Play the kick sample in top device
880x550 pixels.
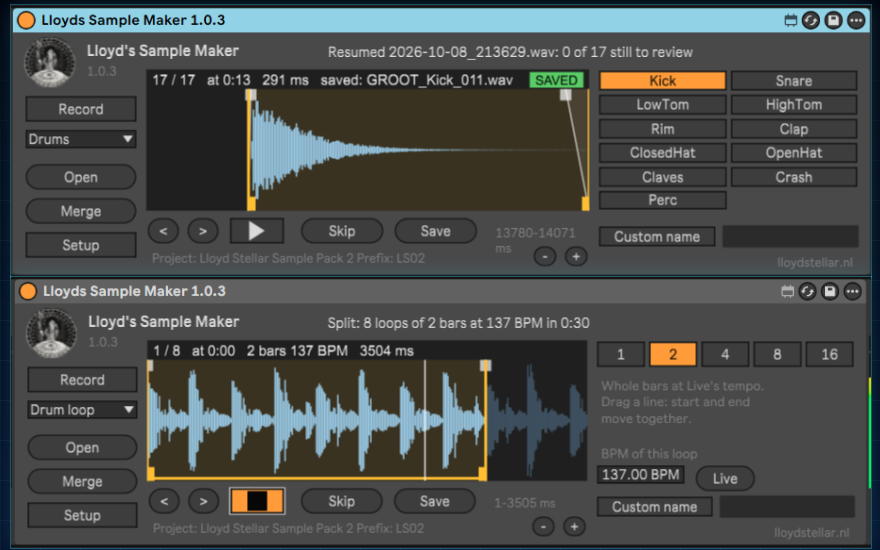coord(256,231)
